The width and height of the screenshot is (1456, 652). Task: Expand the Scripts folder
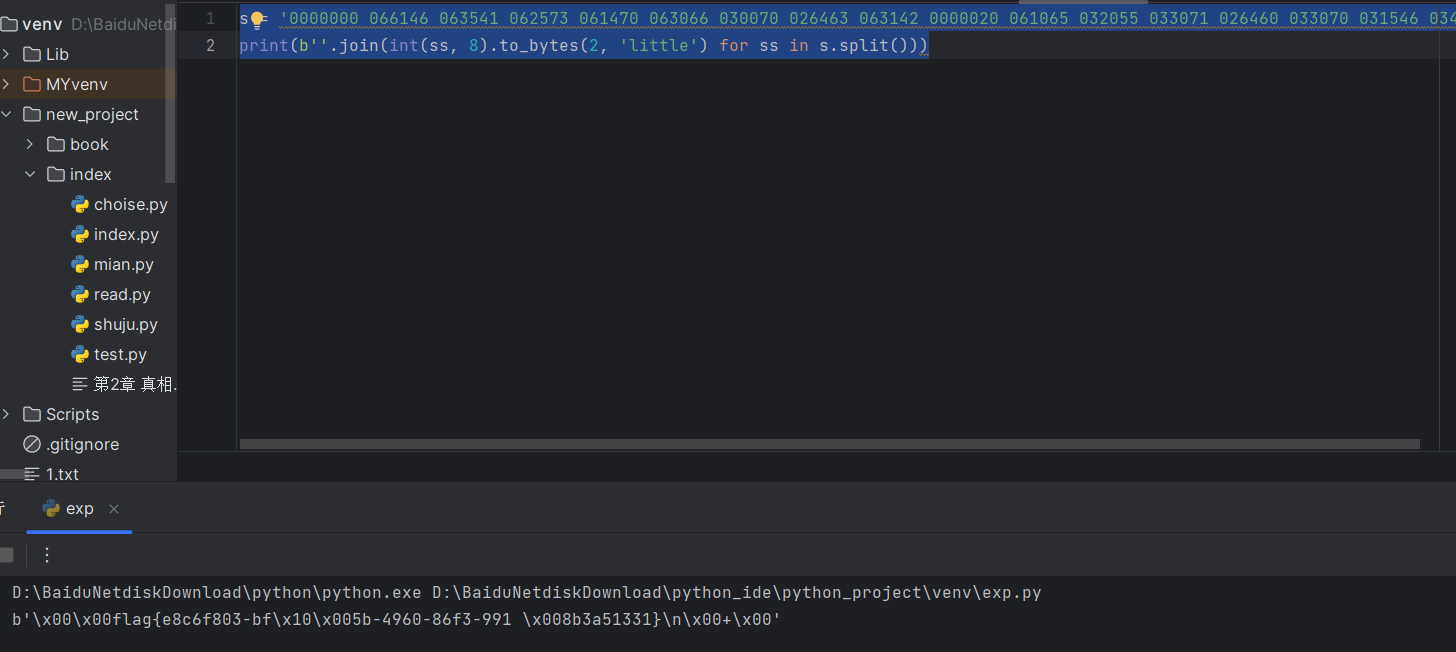click(x=7, y=414)
